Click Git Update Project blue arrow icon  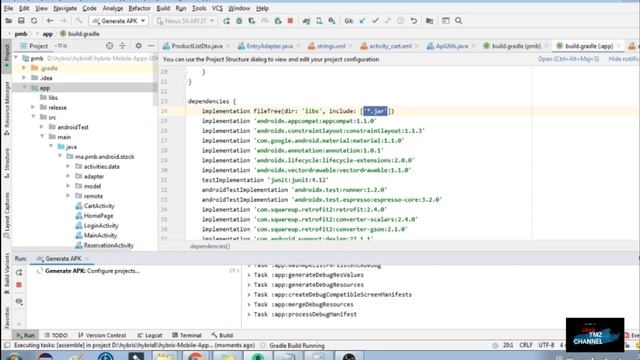(x=362, y=21)
